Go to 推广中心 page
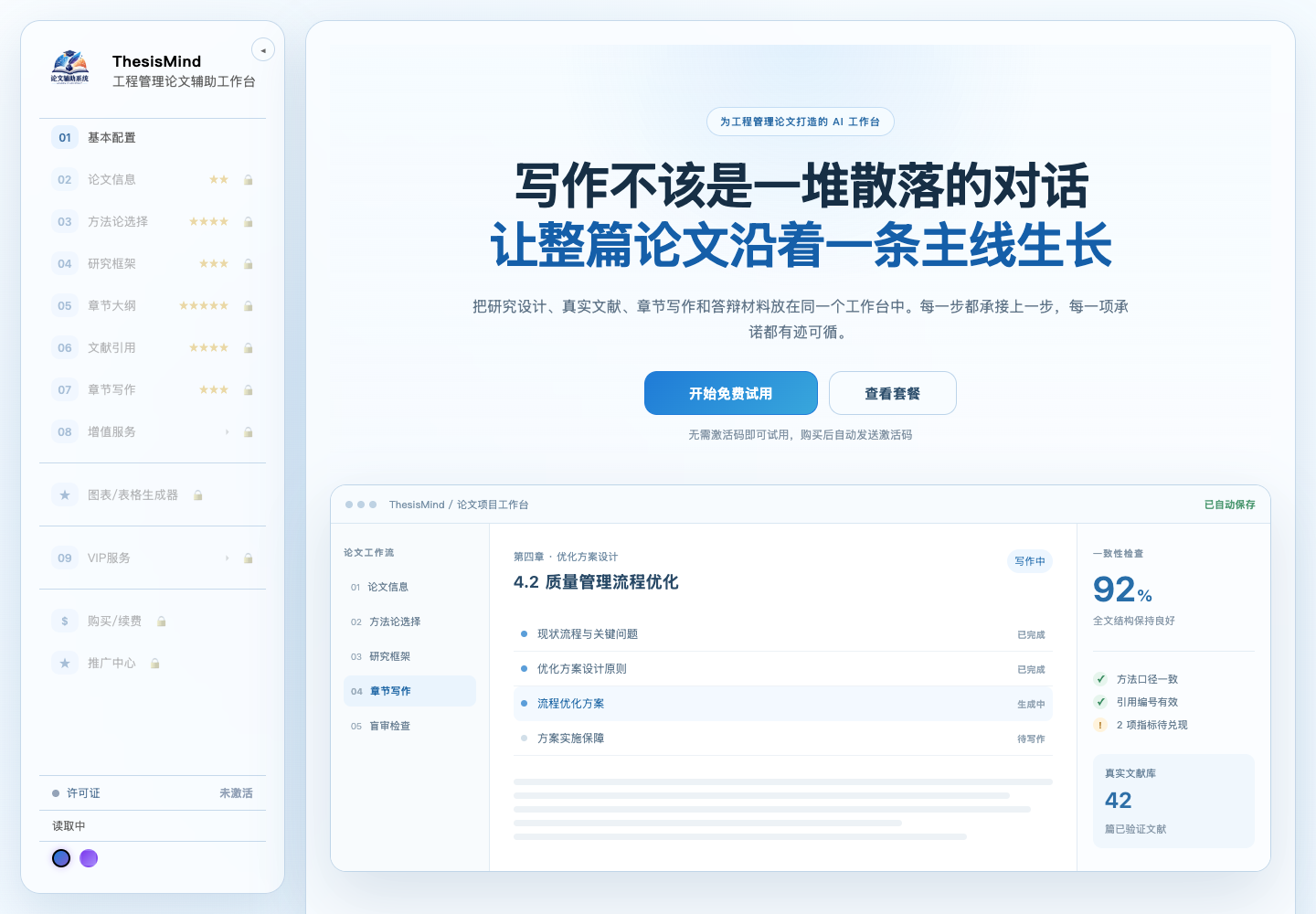The height and width of the screenshot is (914, 1316). click(x=153, y=664)
